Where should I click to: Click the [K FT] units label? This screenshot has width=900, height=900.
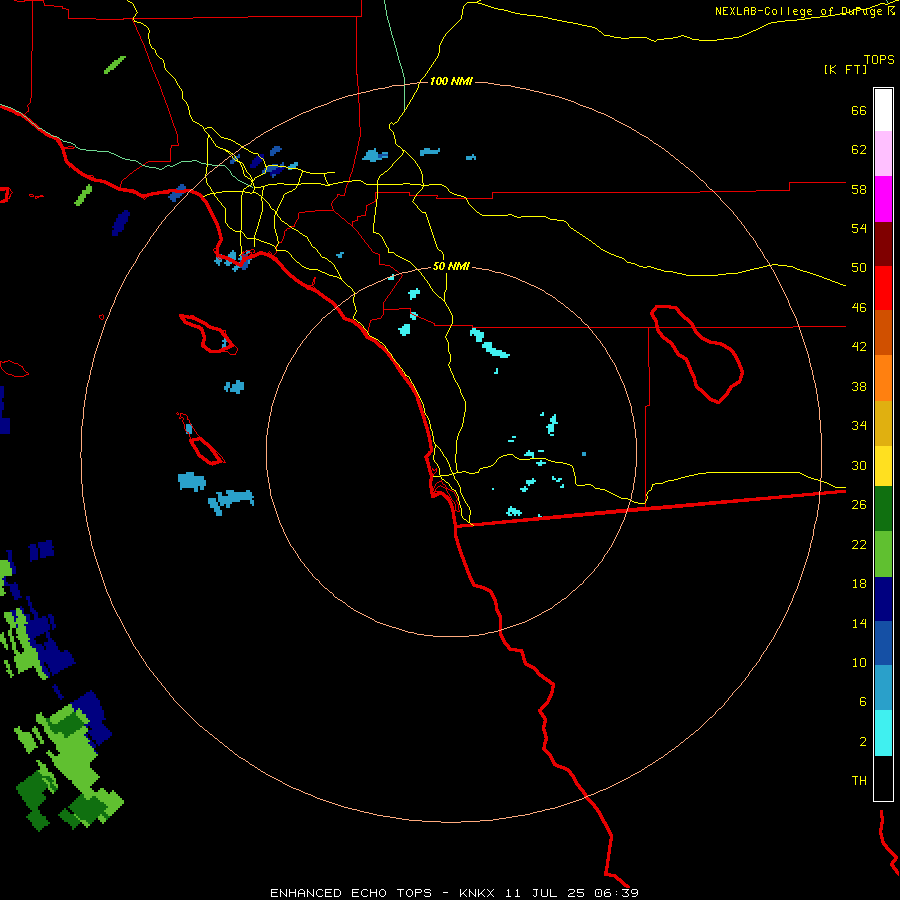tap(845, 69)
